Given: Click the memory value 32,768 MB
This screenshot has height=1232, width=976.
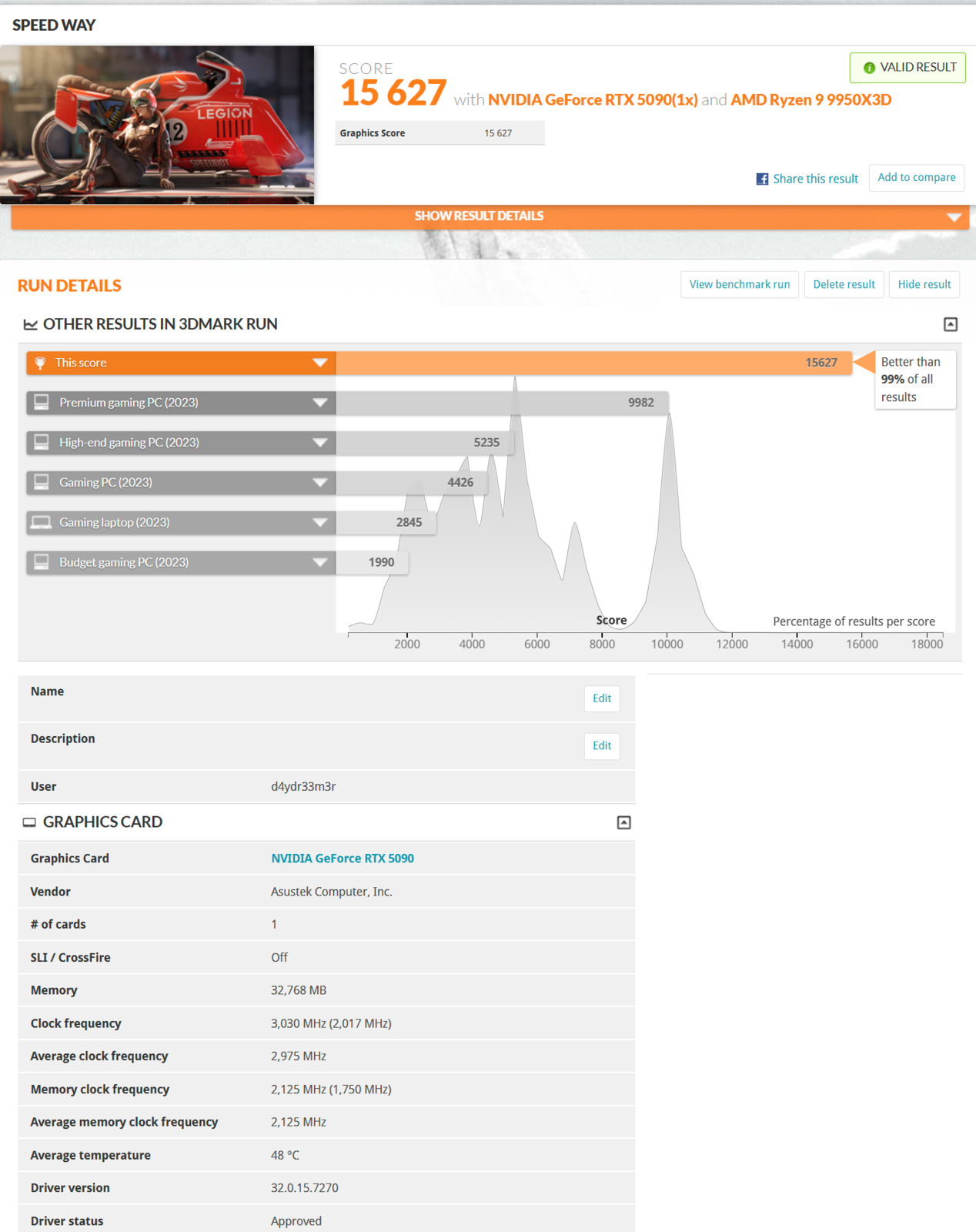Looking at the screenshot, I should pos(299,990).
